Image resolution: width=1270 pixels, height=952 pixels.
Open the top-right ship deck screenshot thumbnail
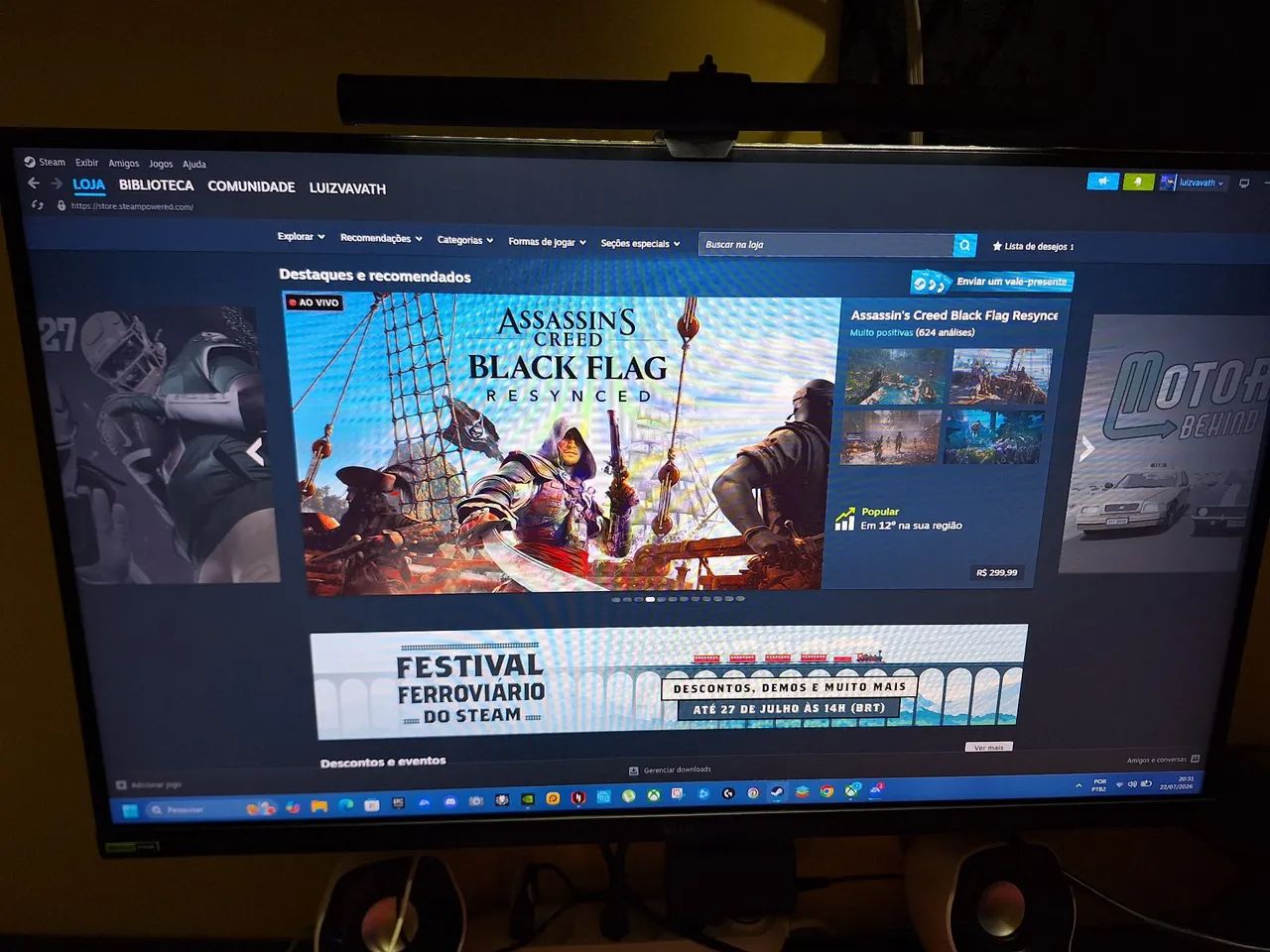click(x=1001, y=376)
